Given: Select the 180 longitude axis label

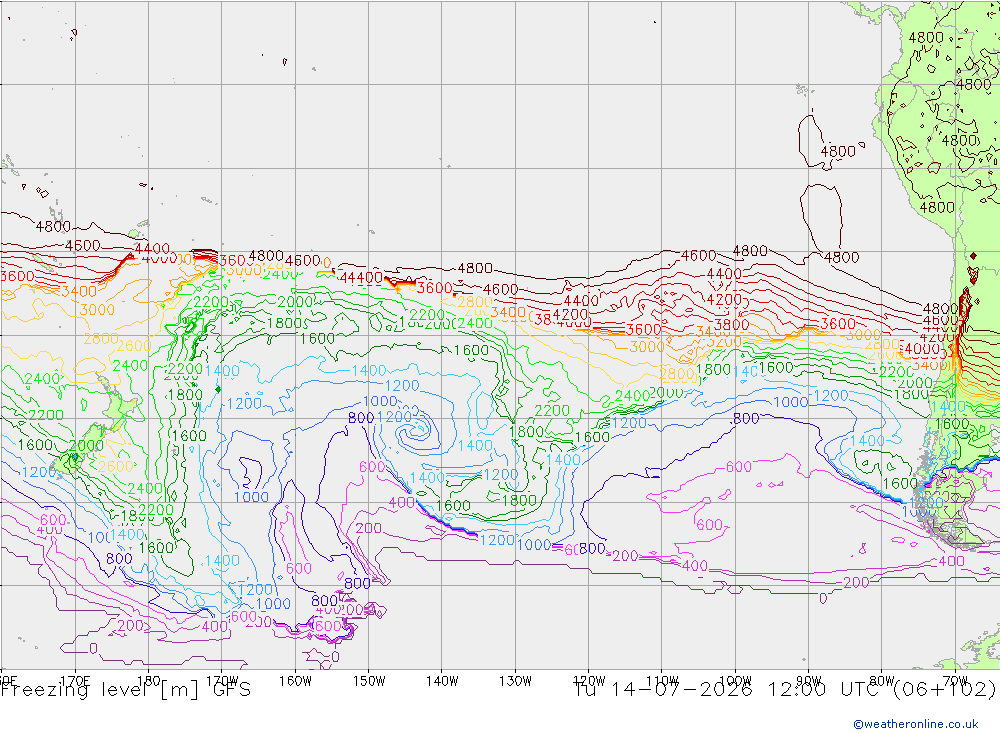Looking at the screenshot, I should (149, 681).
